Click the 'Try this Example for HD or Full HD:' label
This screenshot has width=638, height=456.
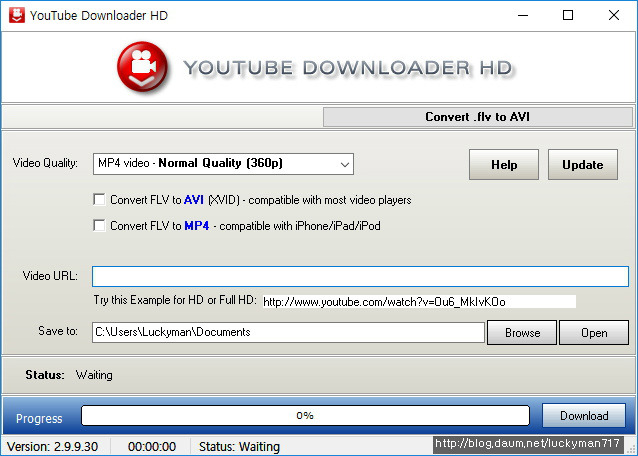175,300
